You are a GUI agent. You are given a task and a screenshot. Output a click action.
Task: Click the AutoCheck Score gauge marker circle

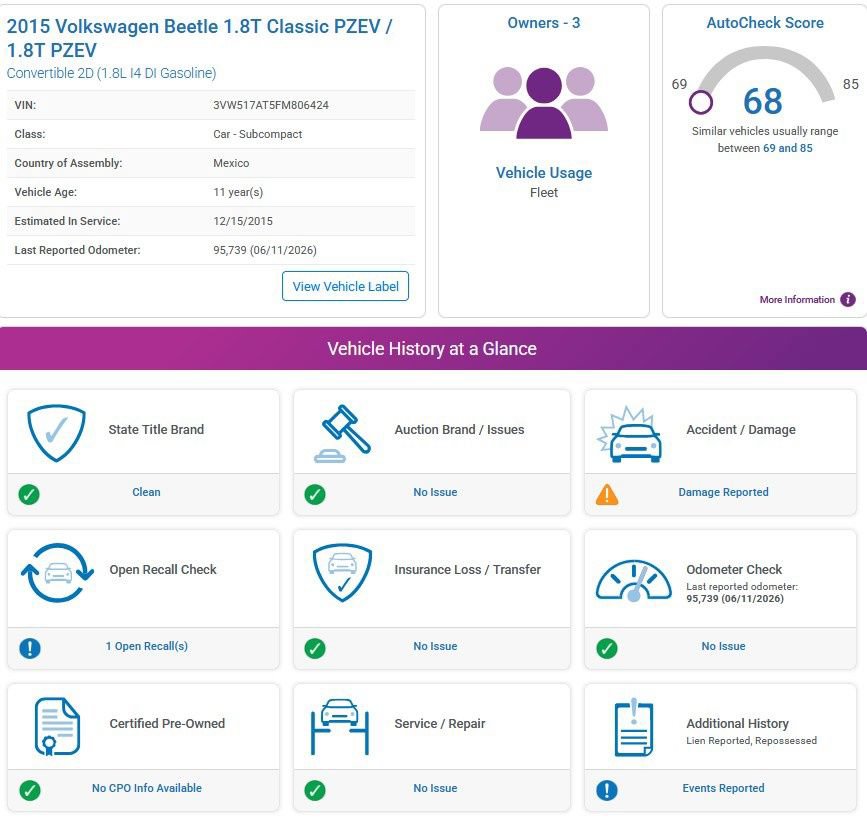[x=701, y=102]
